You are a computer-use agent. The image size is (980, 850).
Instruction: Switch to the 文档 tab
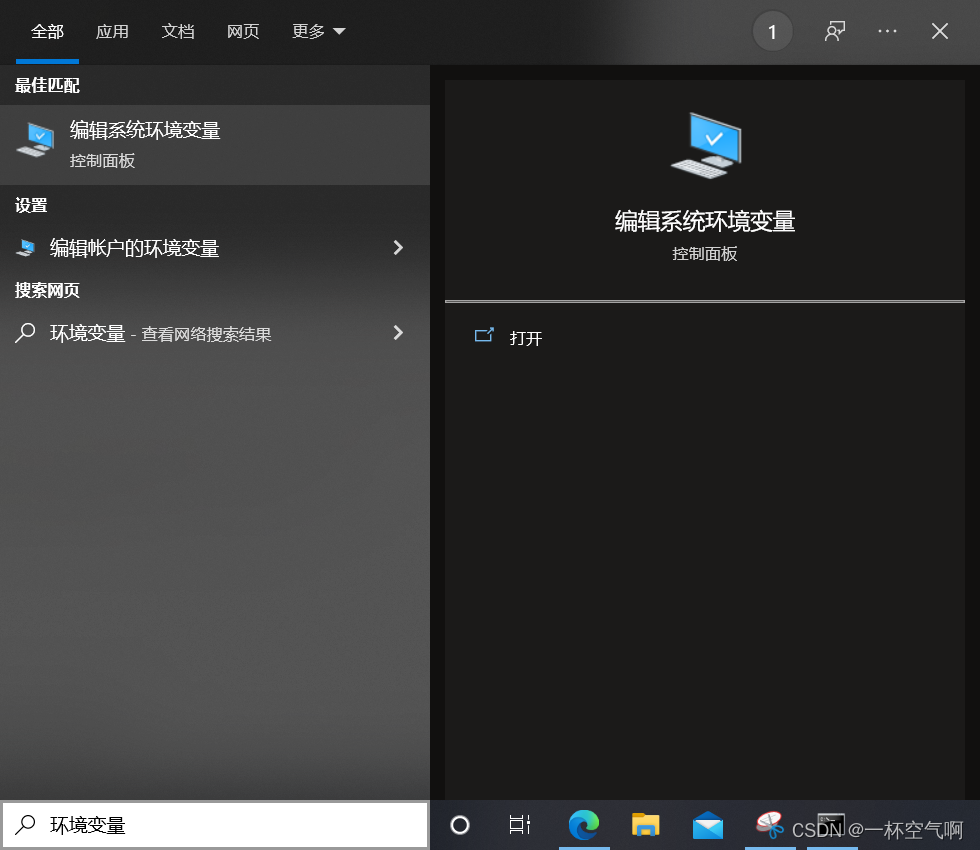(x=178, y=31)
